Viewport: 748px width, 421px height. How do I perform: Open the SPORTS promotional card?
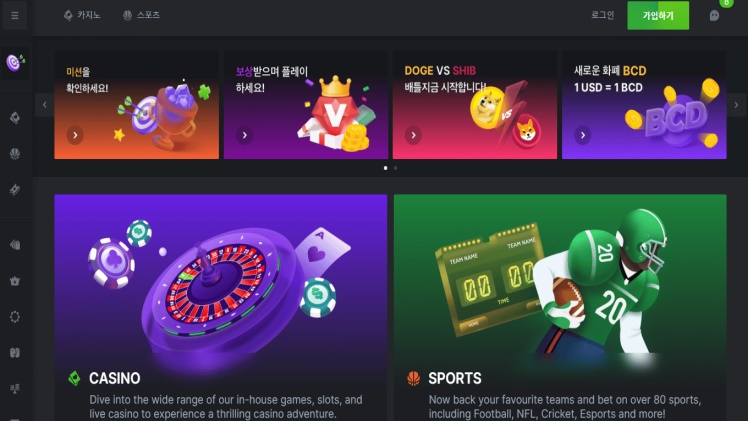coord(560,308)
